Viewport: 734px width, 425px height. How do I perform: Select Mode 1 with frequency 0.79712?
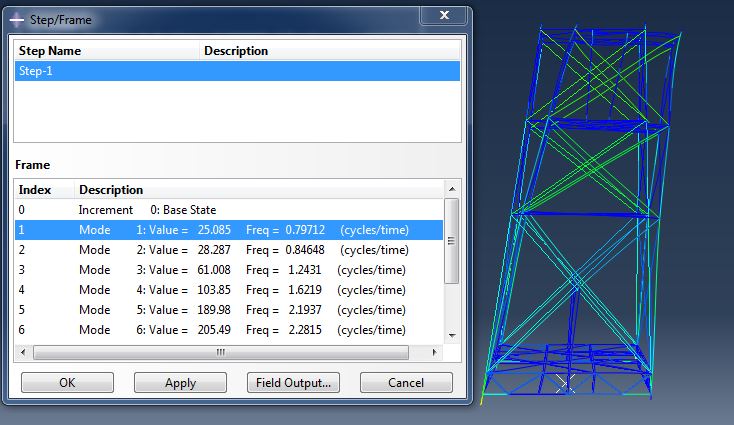click(x=228, y=230)
